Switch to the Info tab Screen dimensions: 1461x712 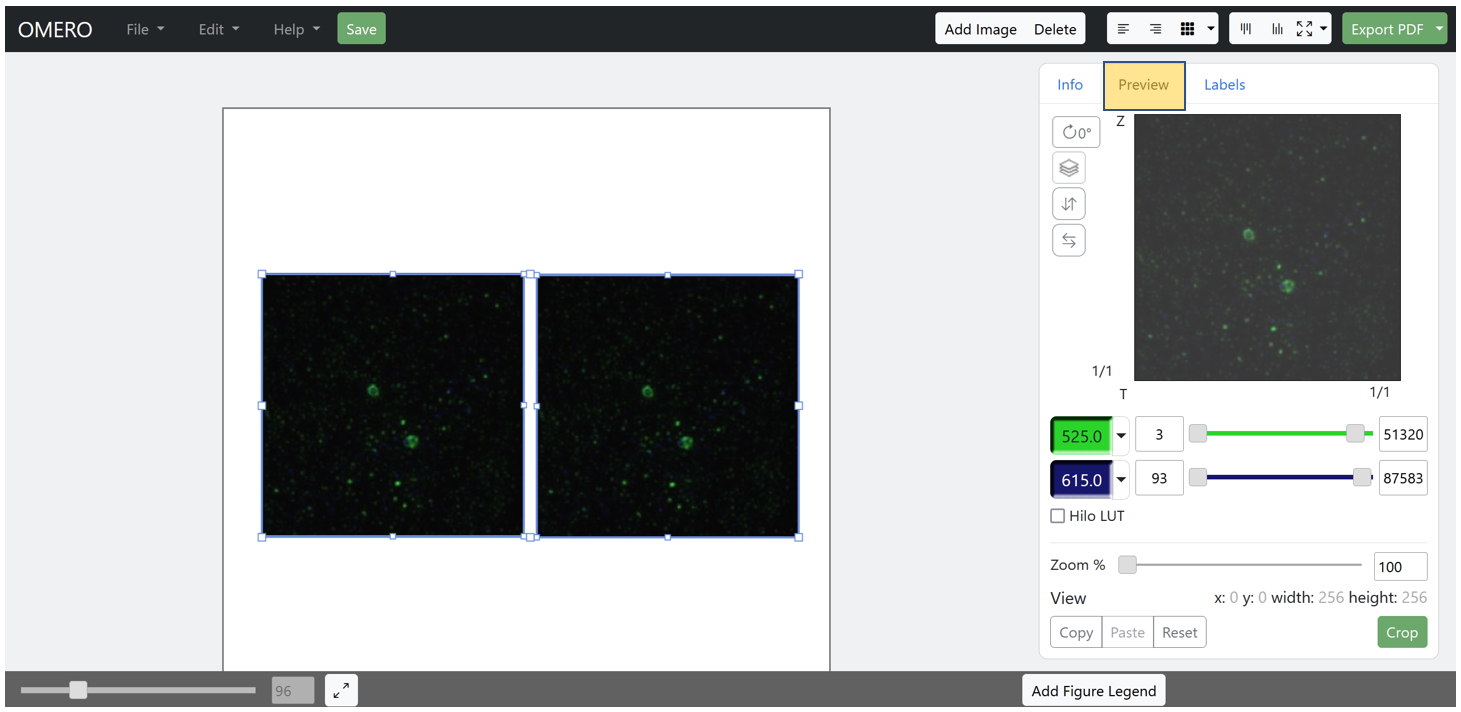coord(1070,84)
